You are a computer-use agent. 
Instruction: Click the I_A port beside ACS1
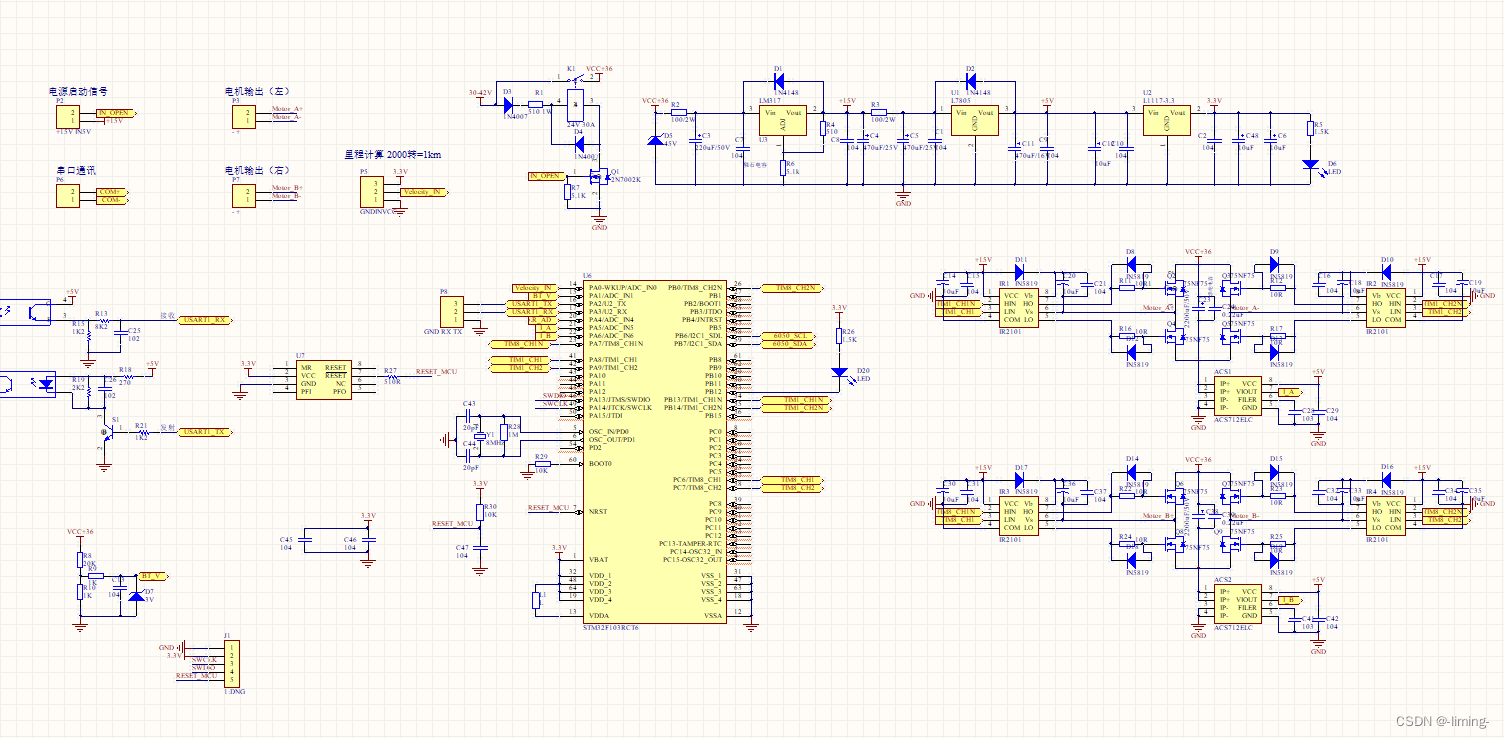point(1289,392)
